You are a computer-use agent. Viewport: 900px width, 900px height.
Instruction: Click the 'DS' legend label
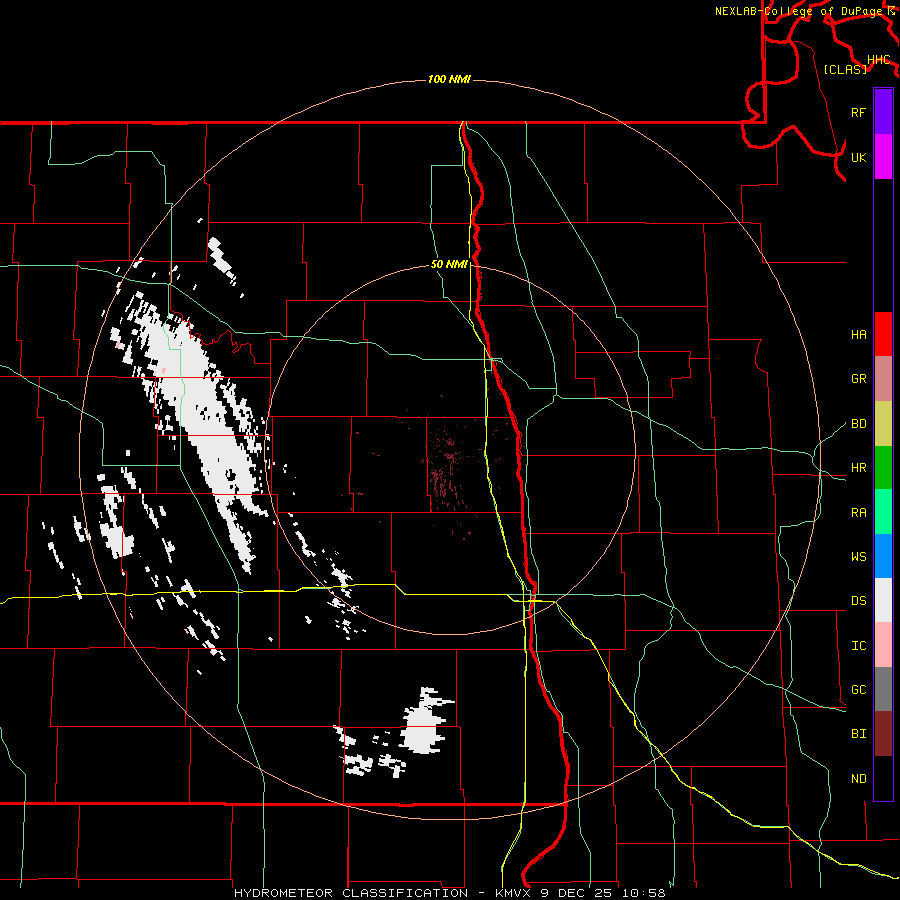pyautogui.click(x=858, y=601)
